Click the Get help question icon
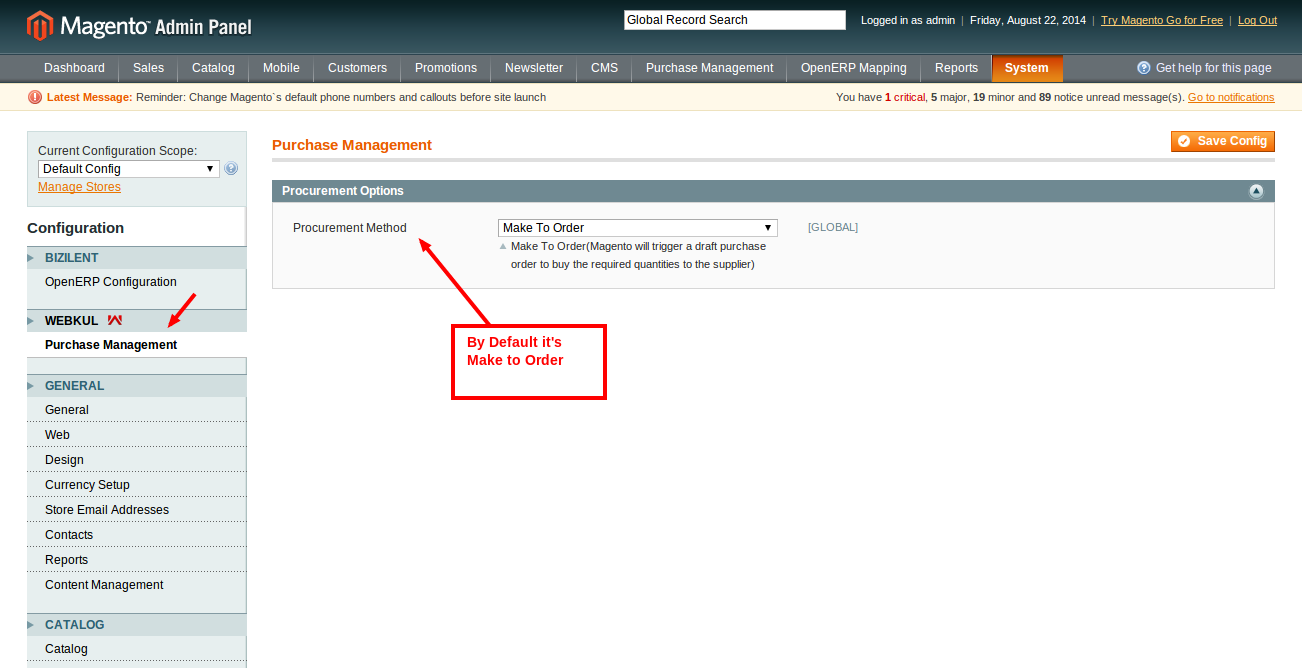The image size is (1302, 668). click(1144, 68)
